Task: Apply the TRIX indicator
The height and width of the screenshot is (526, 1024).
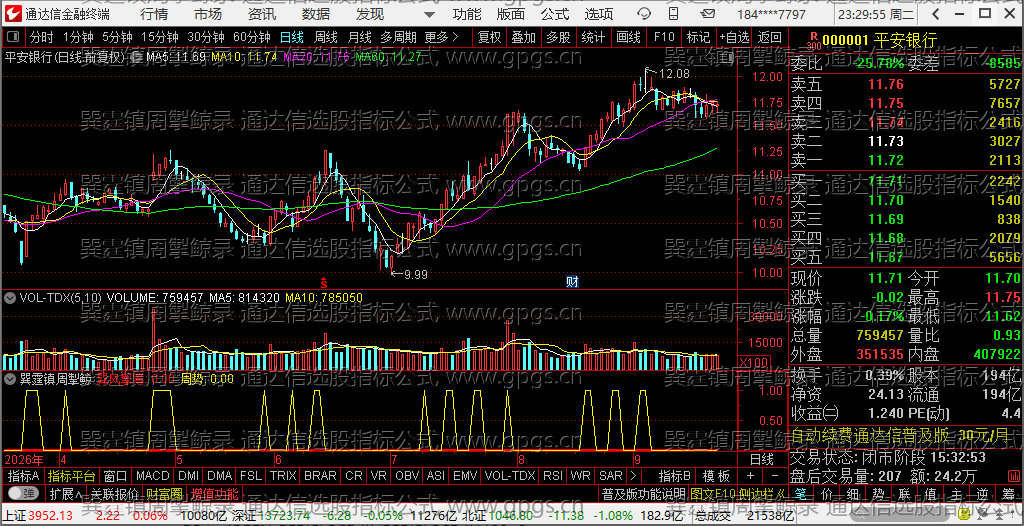Action: coord(283,475)
